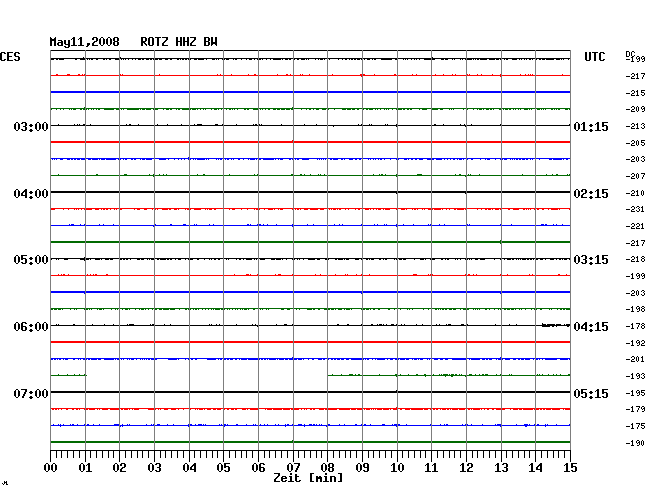This screenshot has height=494, width=650.
Task: Click the 01:15 UTC time label
Action: pyautogui.click(x=591, y=126)
